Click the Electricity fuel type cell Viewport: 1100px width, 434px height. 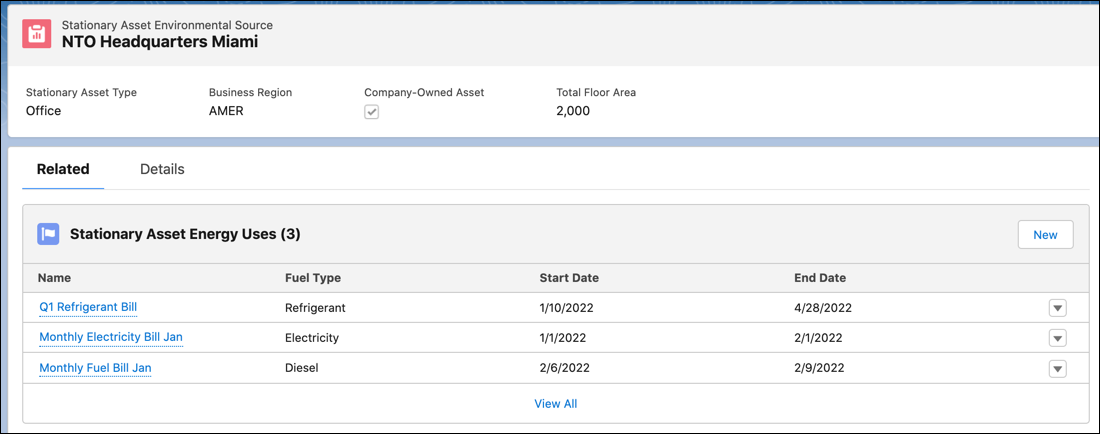312,338
